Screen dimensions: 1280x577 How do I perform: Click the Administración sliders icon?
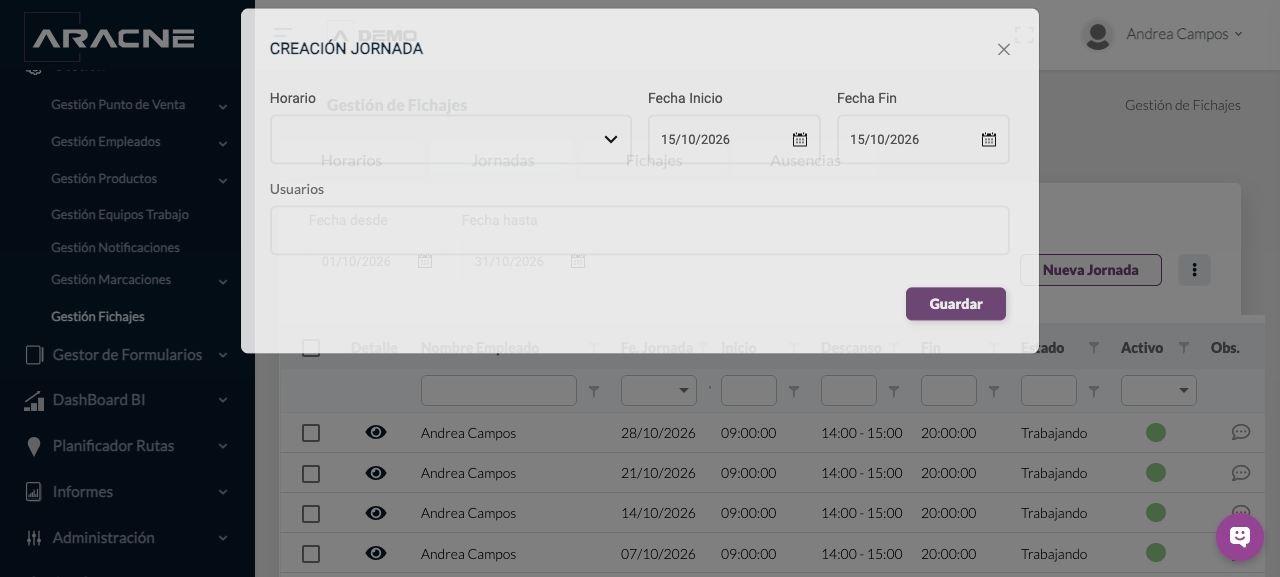[34, 538]
